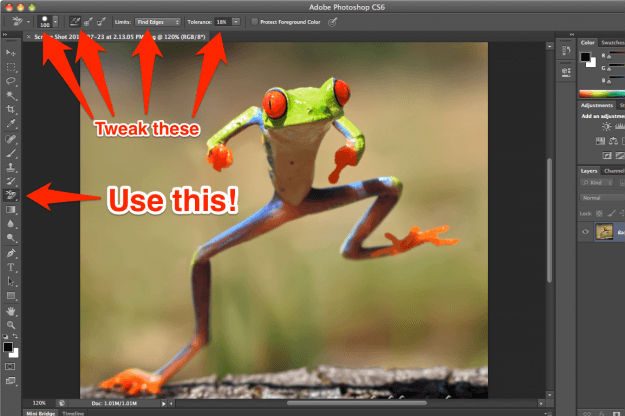625x416 pixels.
Task: Open the Limits dropdown showing Find Edges
Action: (158, 20)
